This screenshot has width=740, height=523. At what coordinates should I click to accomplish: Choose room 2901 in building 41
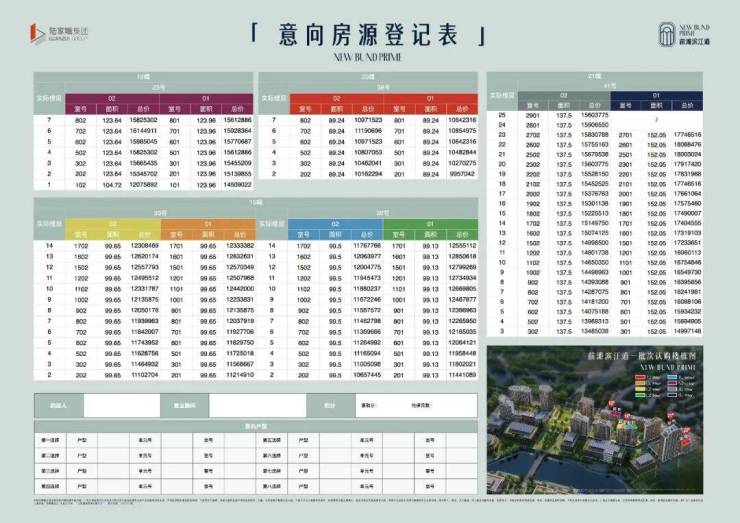[x=531, y=116]
